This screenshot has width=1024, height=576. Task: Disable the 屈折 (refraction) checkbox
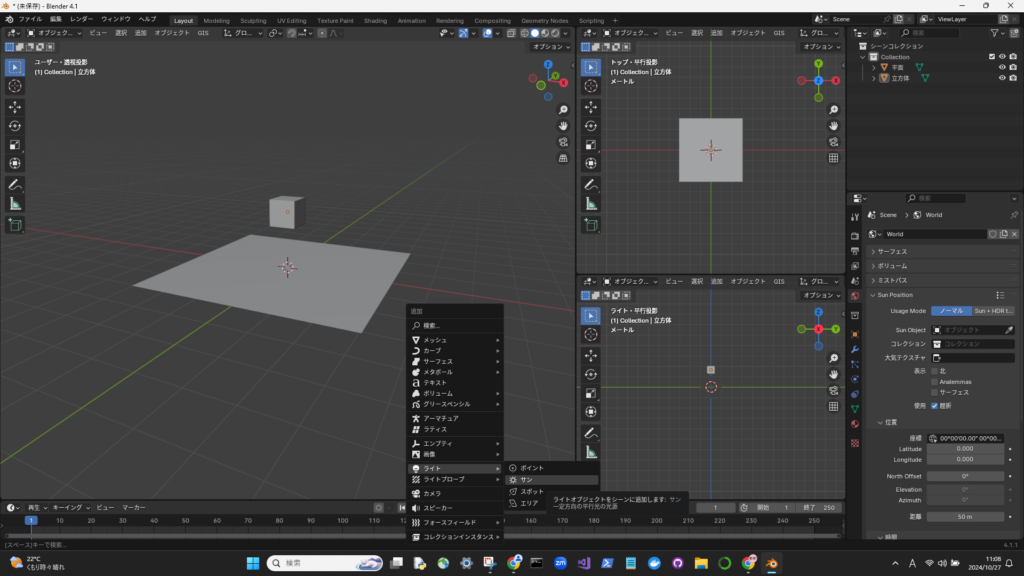935,406
